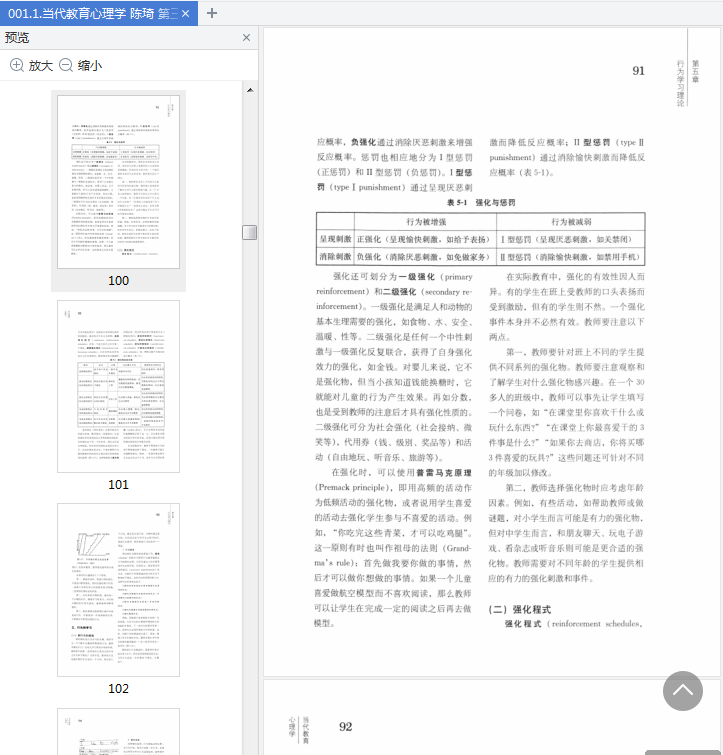The height and width of the screenshot is (755, 723).
Task: Click the page number 91 on the page
Action: 638,71
